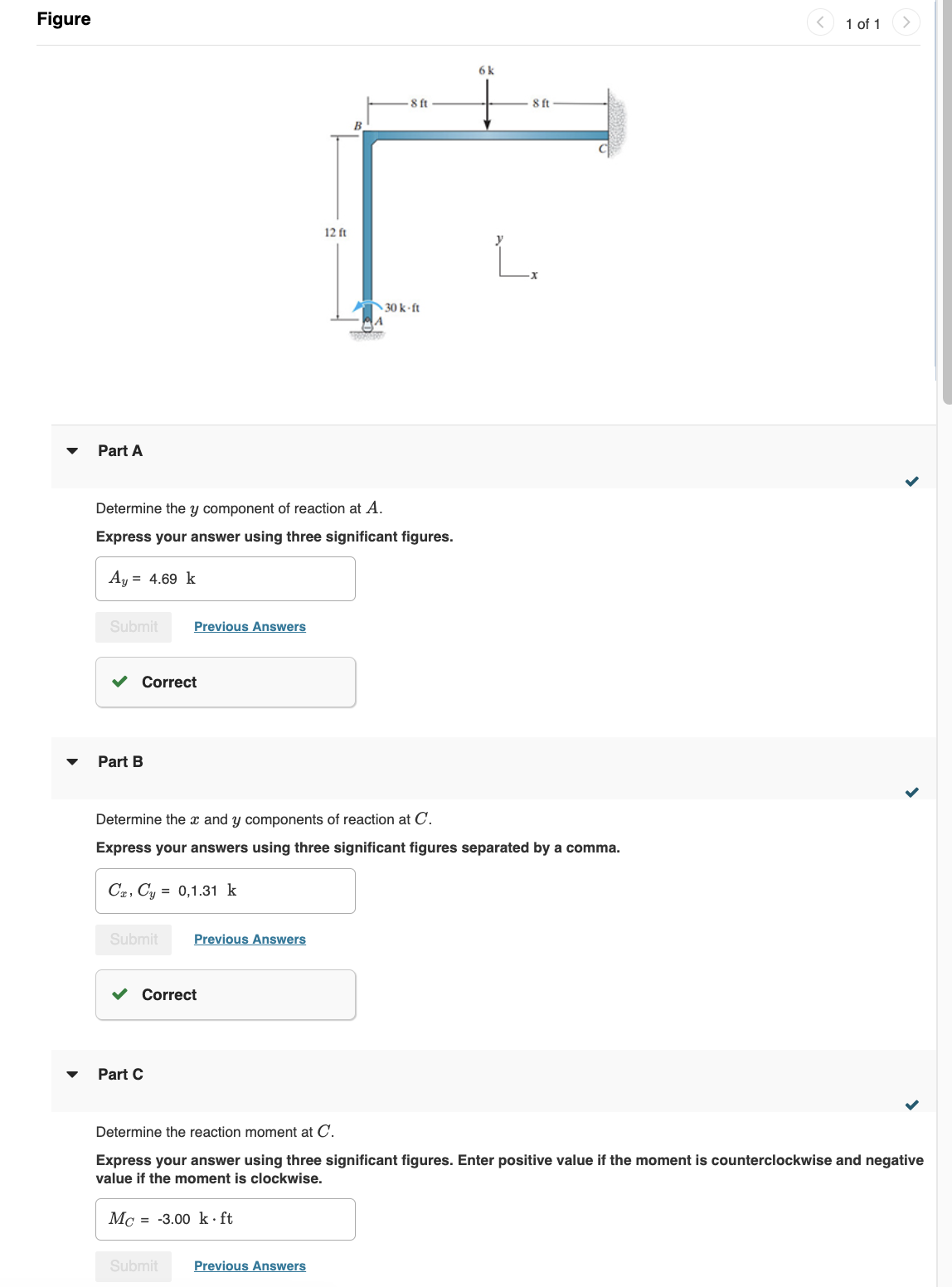Toggle Part C's completion checkmark on the right
The height and width of the screenshot is (1287, 952).
tap(911, 1103)
